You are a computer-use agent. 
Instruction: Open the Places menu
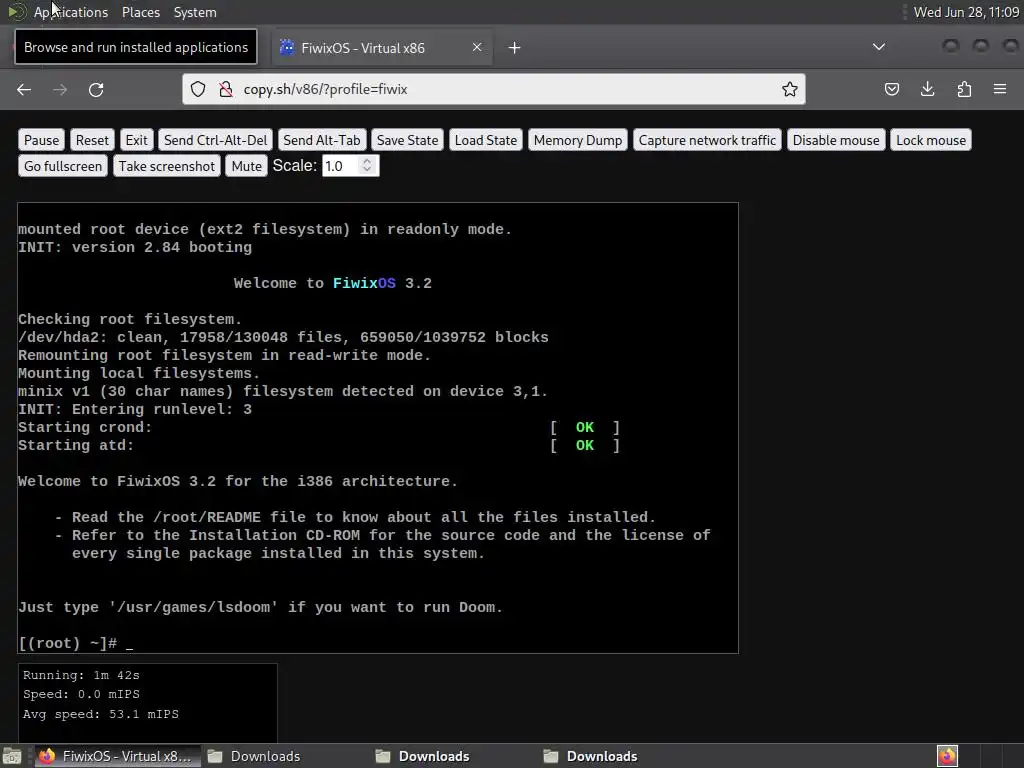(x=141, y=12)
